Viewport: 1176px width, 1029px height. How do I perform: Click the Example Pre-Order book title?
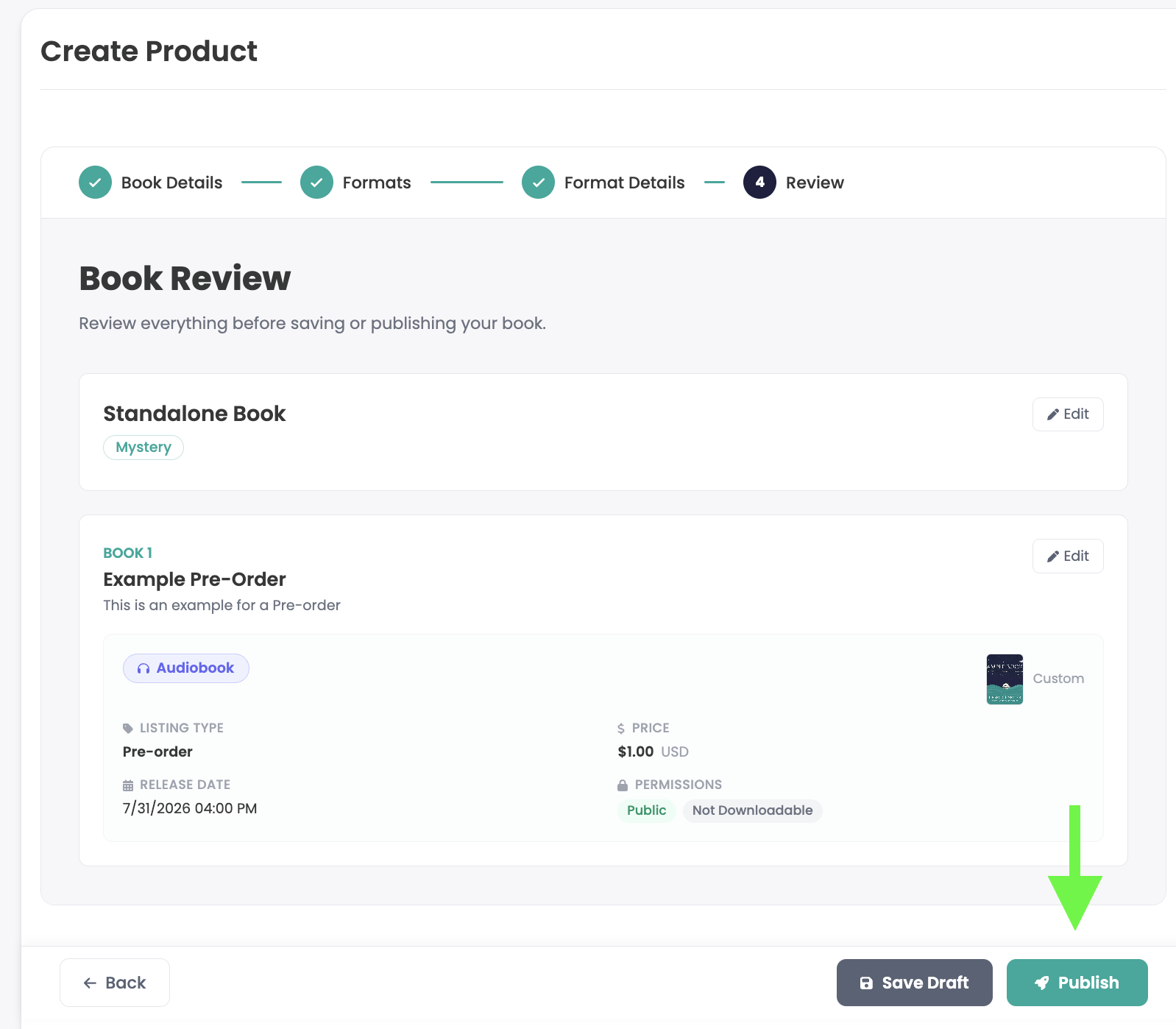click(x=194, y=579)
